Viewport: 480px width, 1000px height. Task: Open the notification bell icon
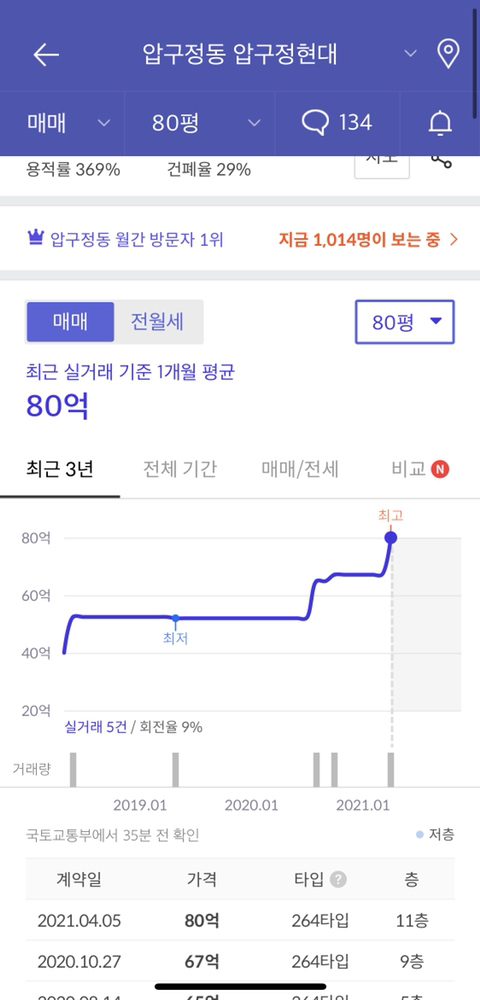pos(440,123)
